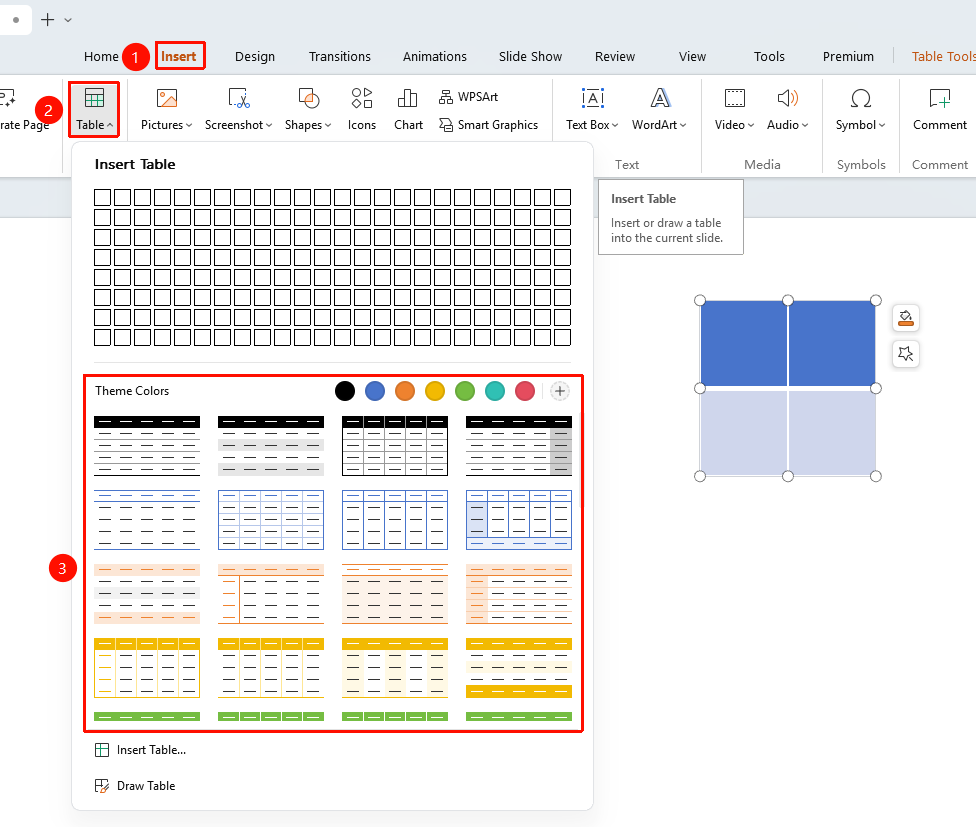
Task: Select the first black header table style
Action: pos(147,446)
